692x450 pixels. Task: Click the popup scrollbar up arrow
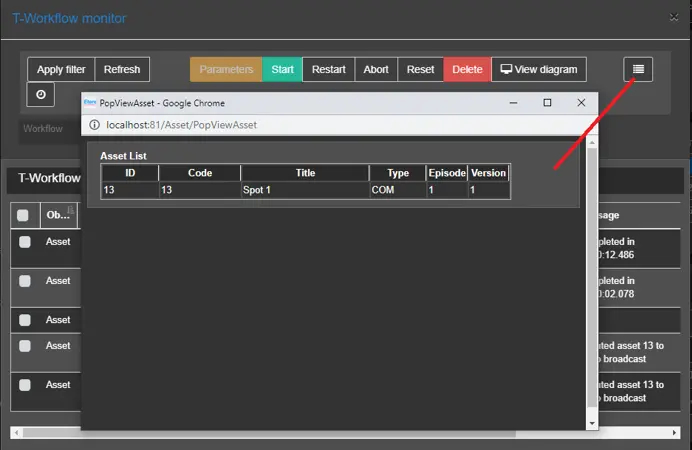[x=591, y=144]
